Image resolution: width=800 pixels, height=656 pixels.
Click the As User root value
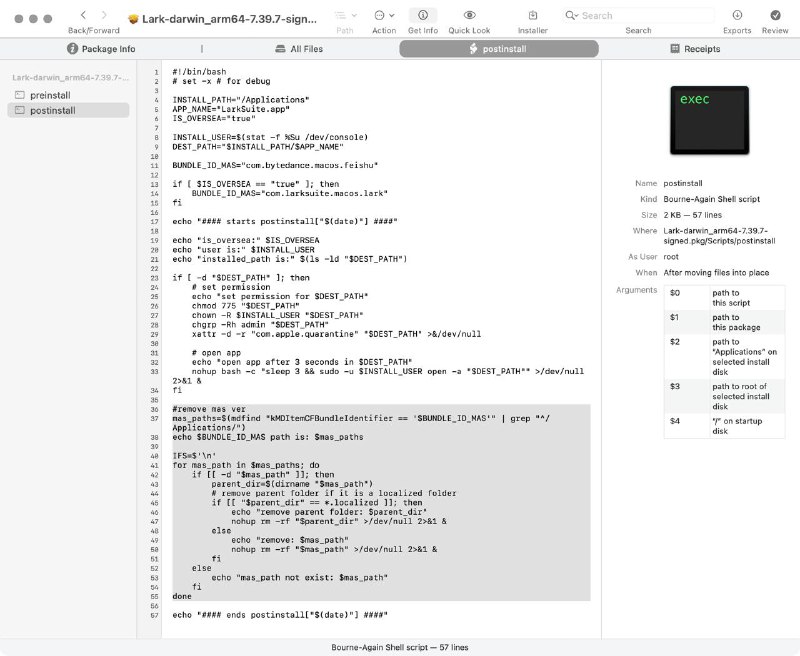click(x=671, y=257)
